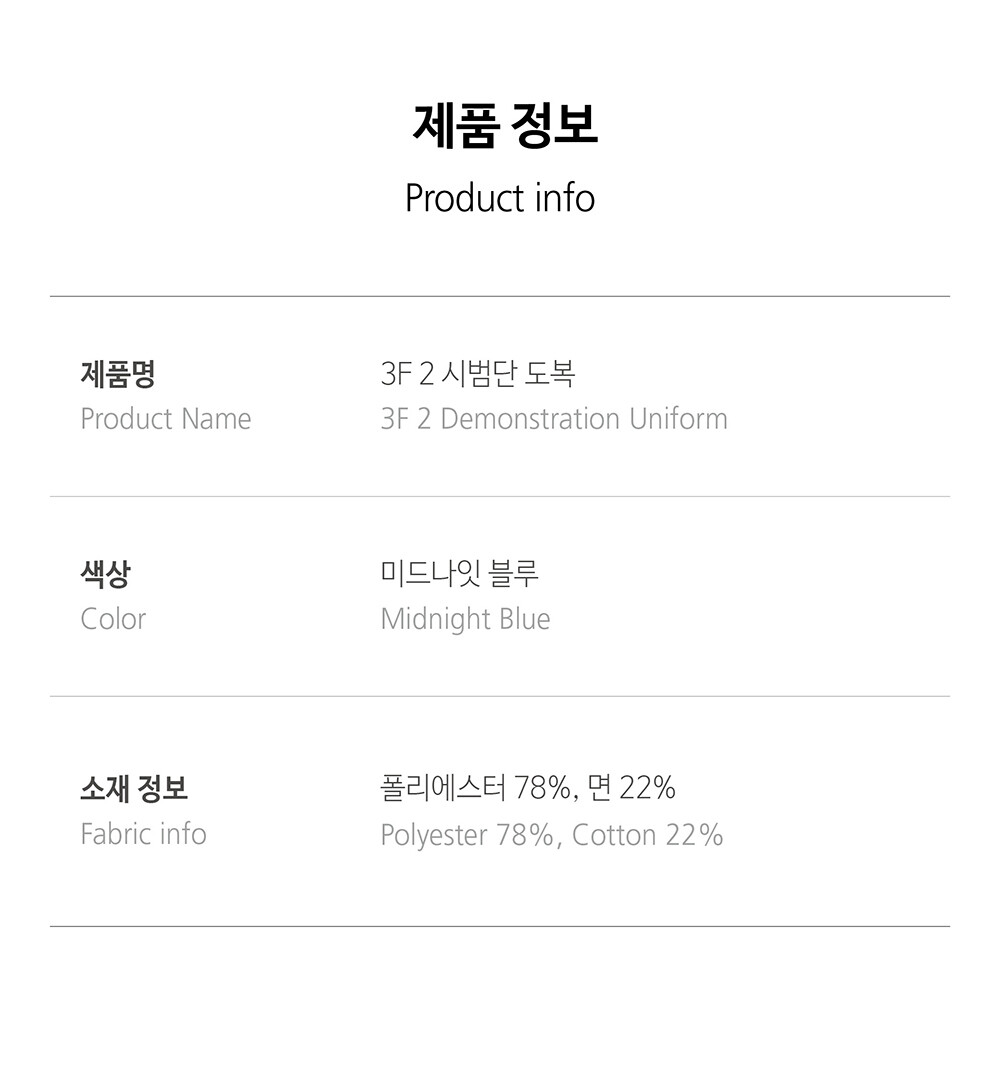Click the divider between Product Name and Color
Viewport: 1000px width, 1092px height.
tap(500, 496)
